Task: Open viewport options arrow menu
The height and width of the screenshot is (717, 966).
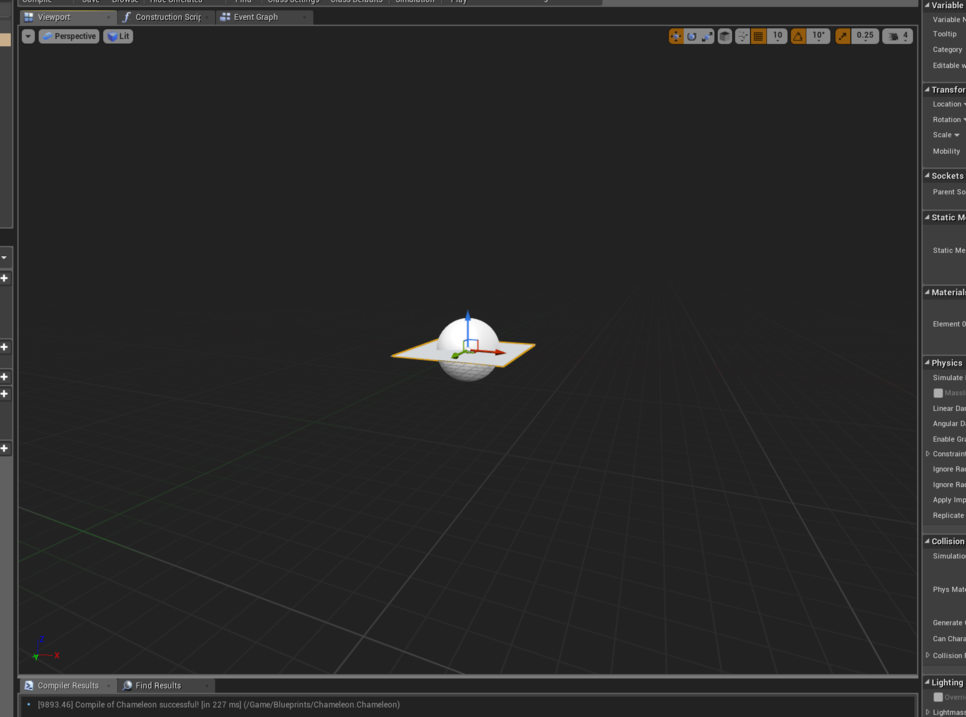Action: point(28,36)
